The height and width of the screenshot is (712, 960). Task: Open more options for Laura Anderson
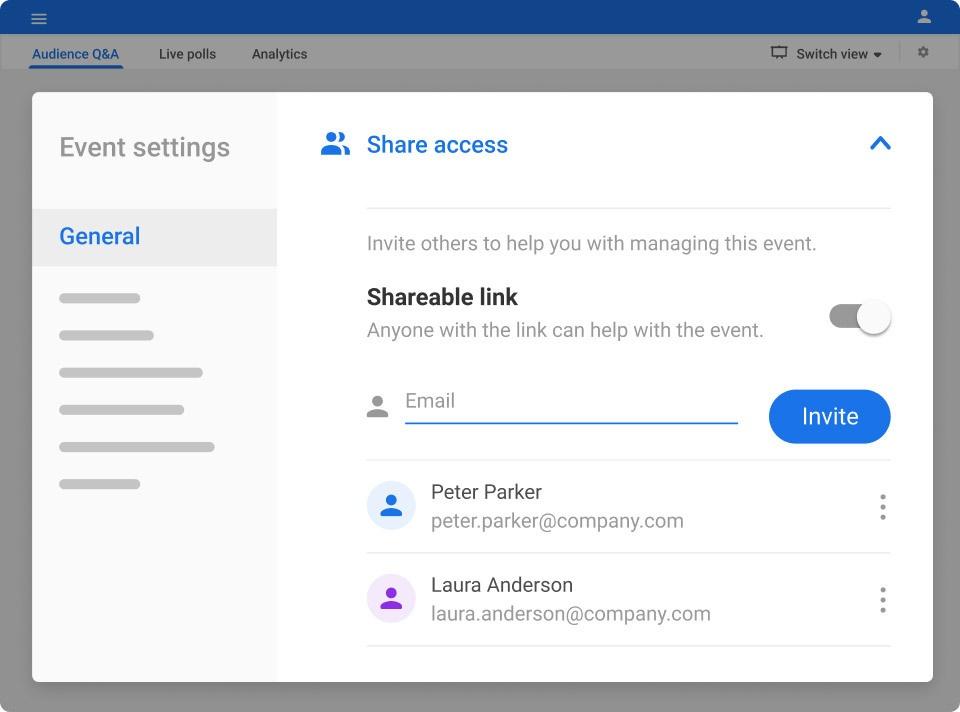pyautogui.click(x=882, y=599)
